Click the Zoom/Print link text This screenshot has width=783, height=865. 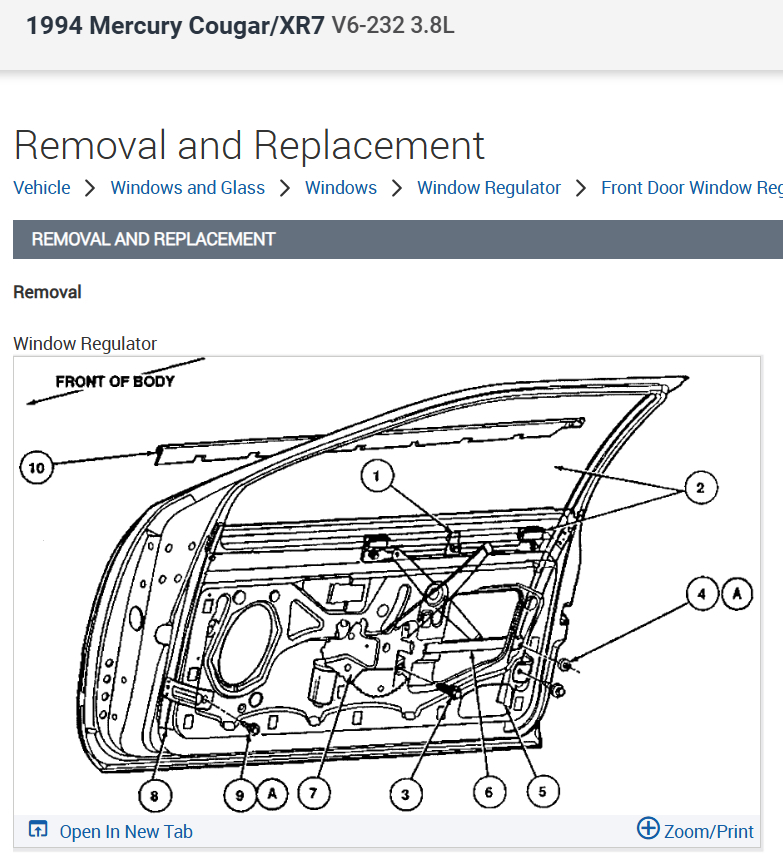click(x=709, y=831)
